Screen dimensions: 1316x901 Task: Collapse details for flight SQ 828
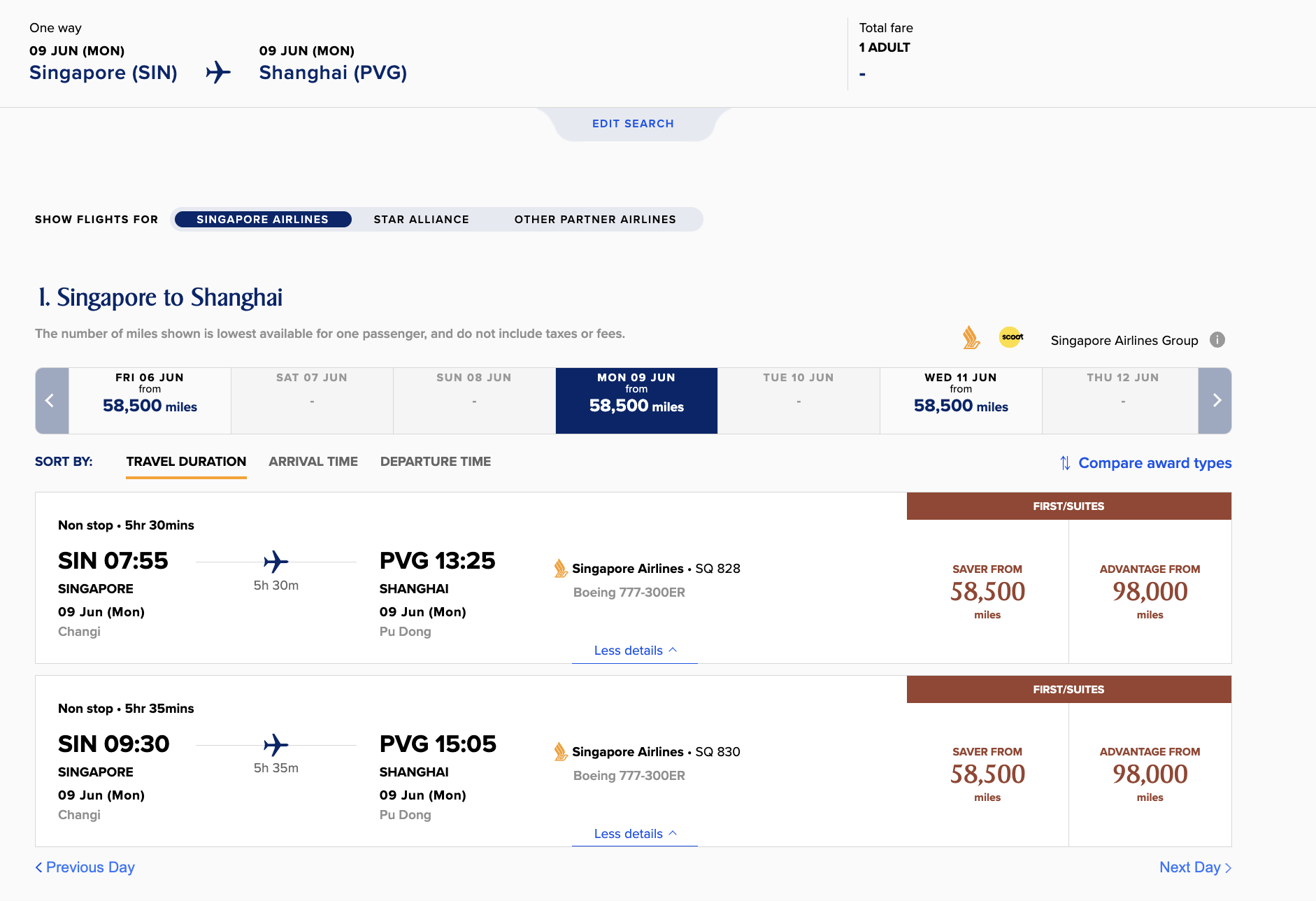635,651
